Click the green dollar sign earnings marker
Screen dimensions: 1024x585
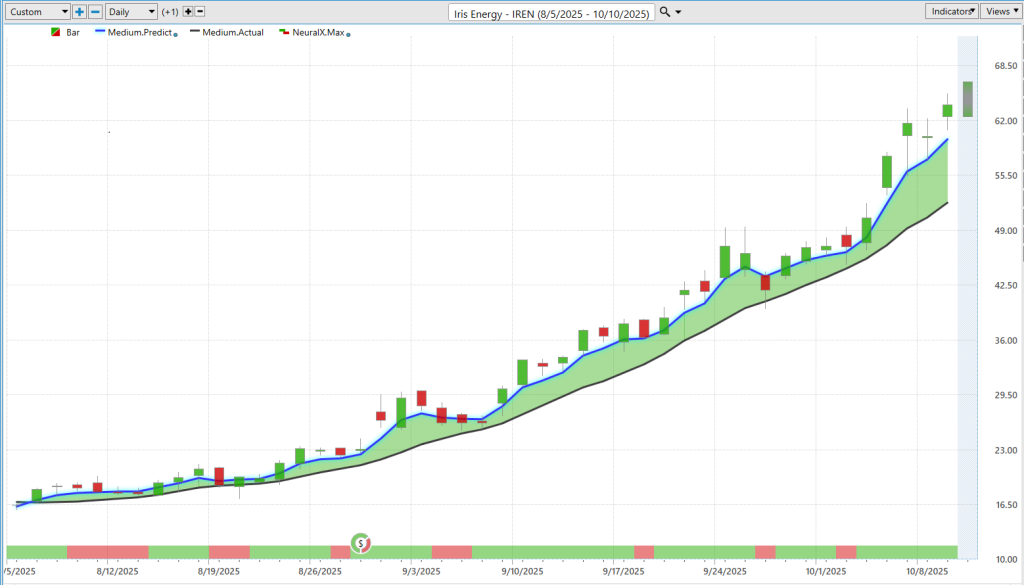pos(360,543)
